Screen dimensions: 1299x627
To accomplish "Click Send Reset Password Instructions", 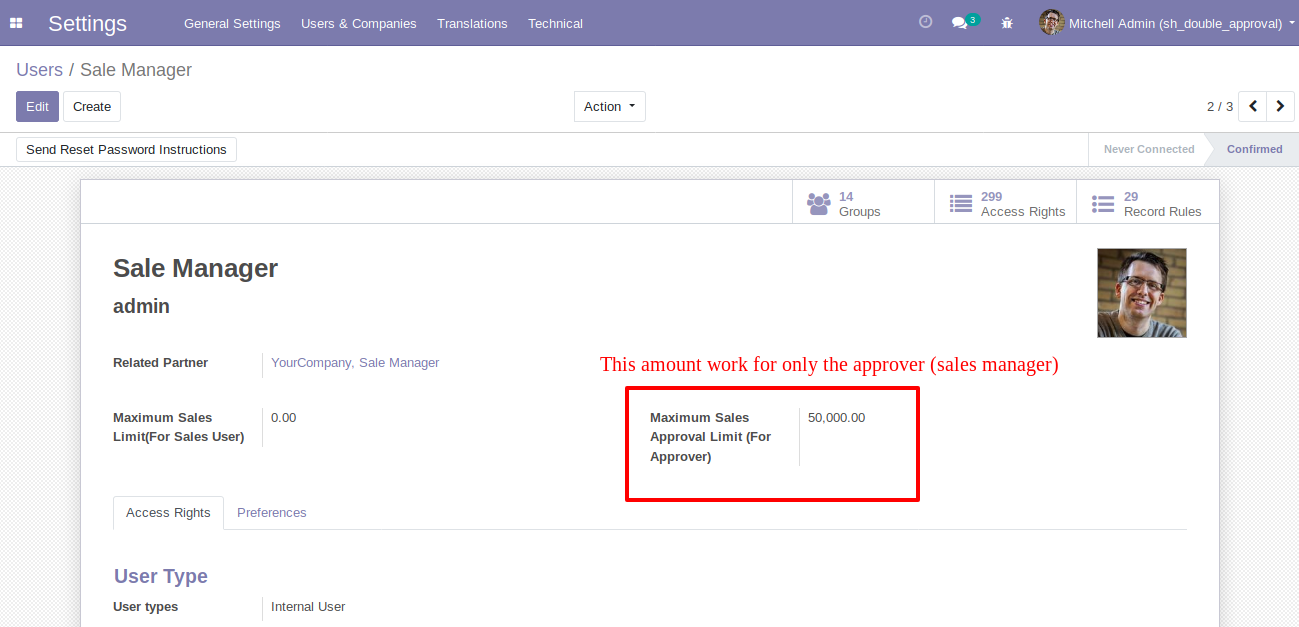I will (126, 150).
